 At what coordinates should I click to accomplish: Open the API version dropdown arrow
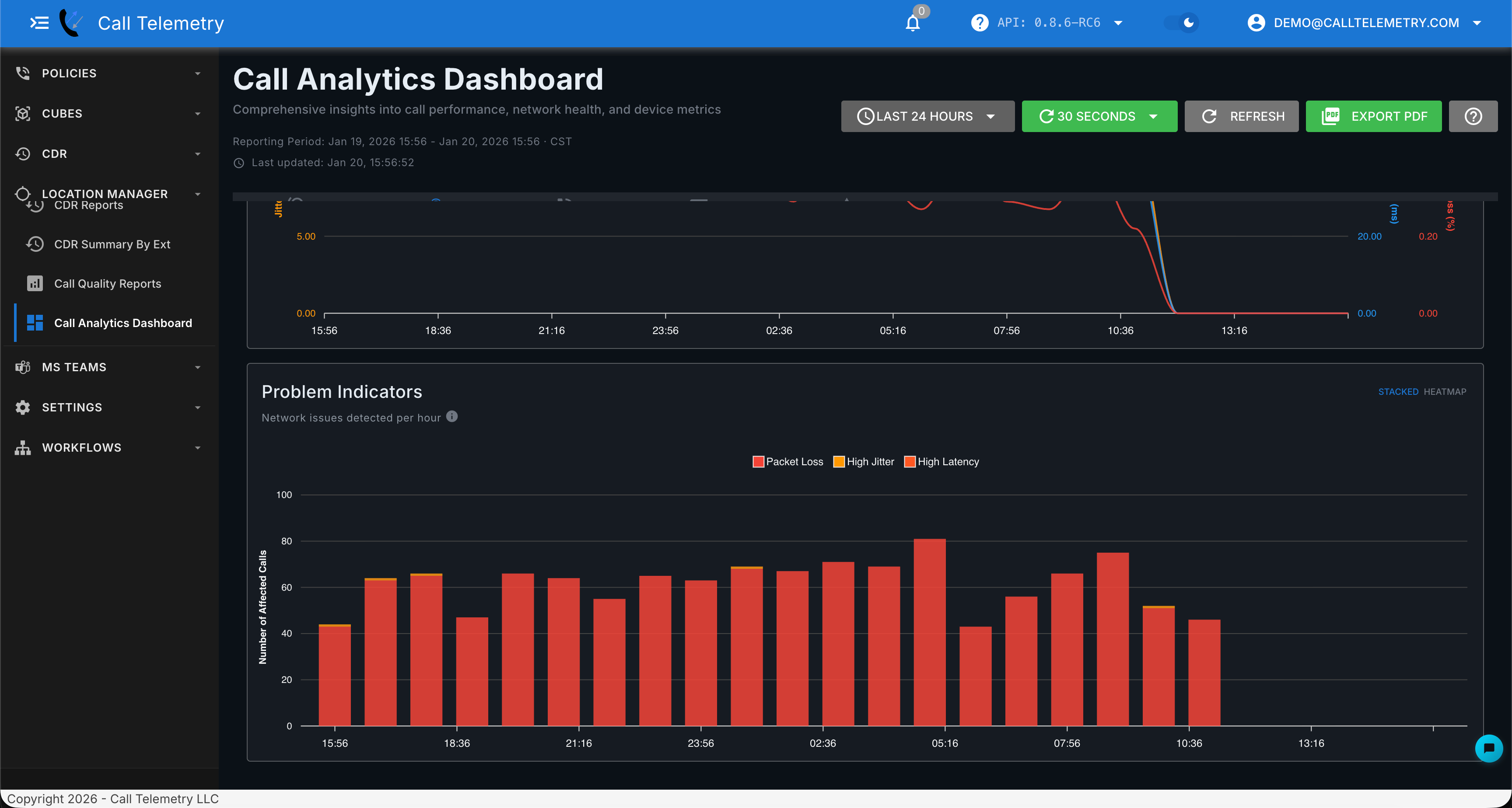coord(1118,23)
